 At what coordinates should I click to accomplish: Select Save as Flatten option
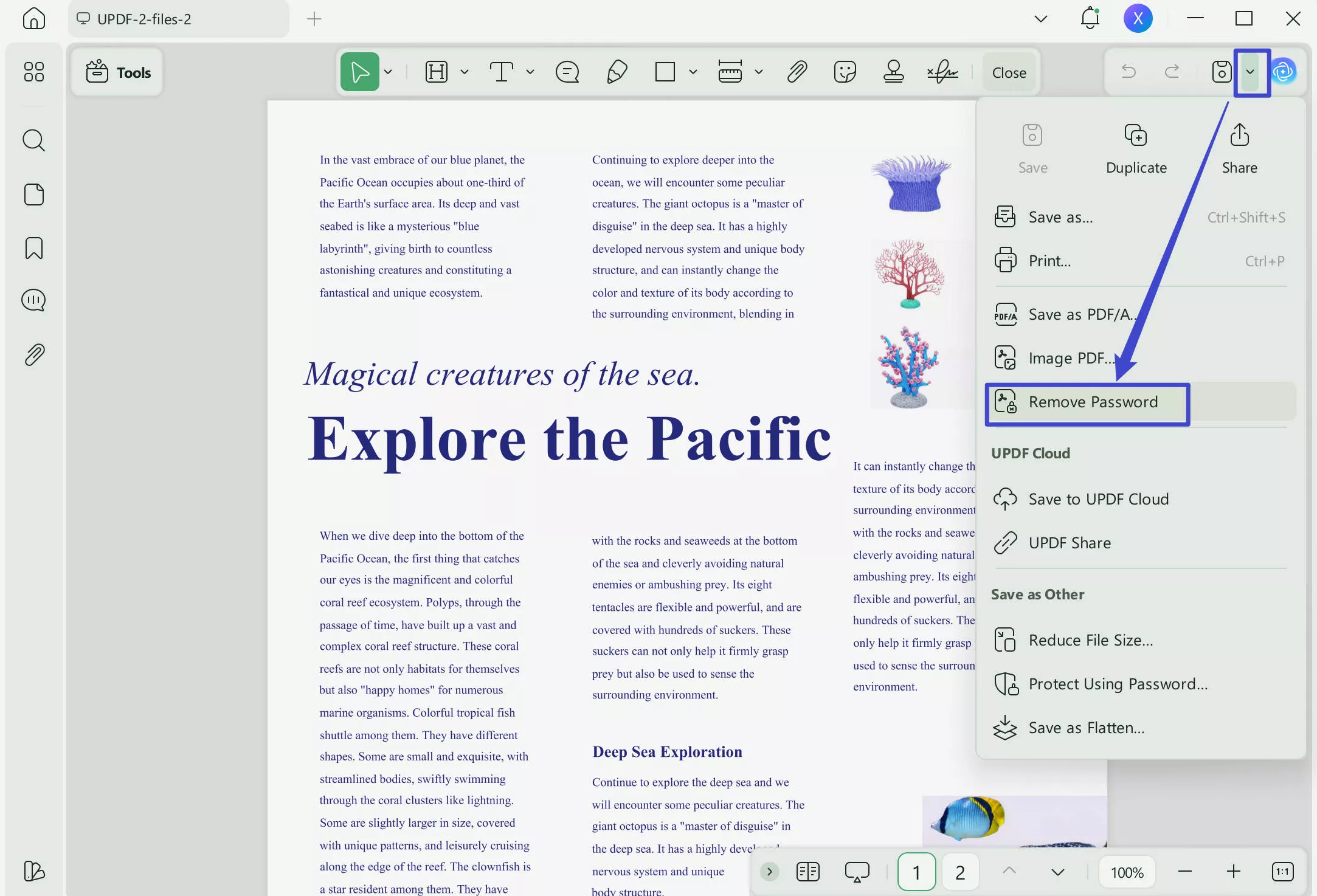1086,728
